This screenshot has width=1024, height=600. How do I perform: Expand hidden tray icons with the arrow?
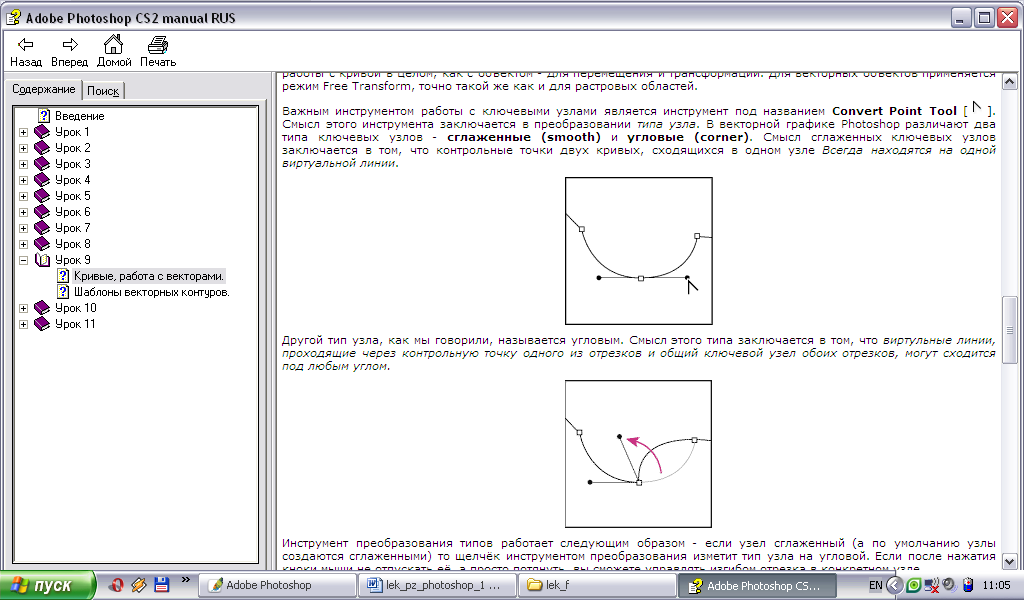894,585
